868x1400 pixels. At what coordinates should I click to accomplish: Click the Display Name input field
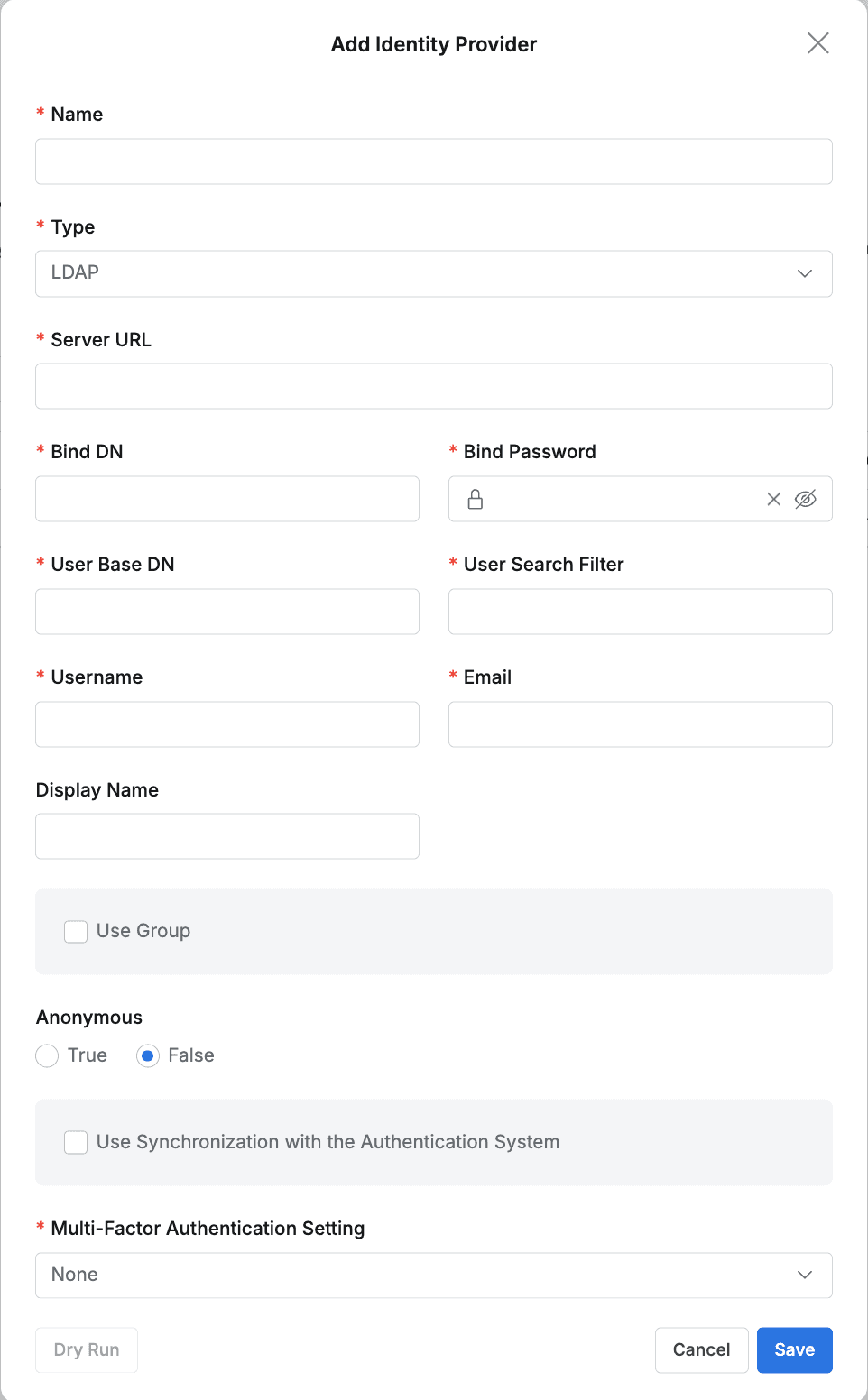pos(226,836)
